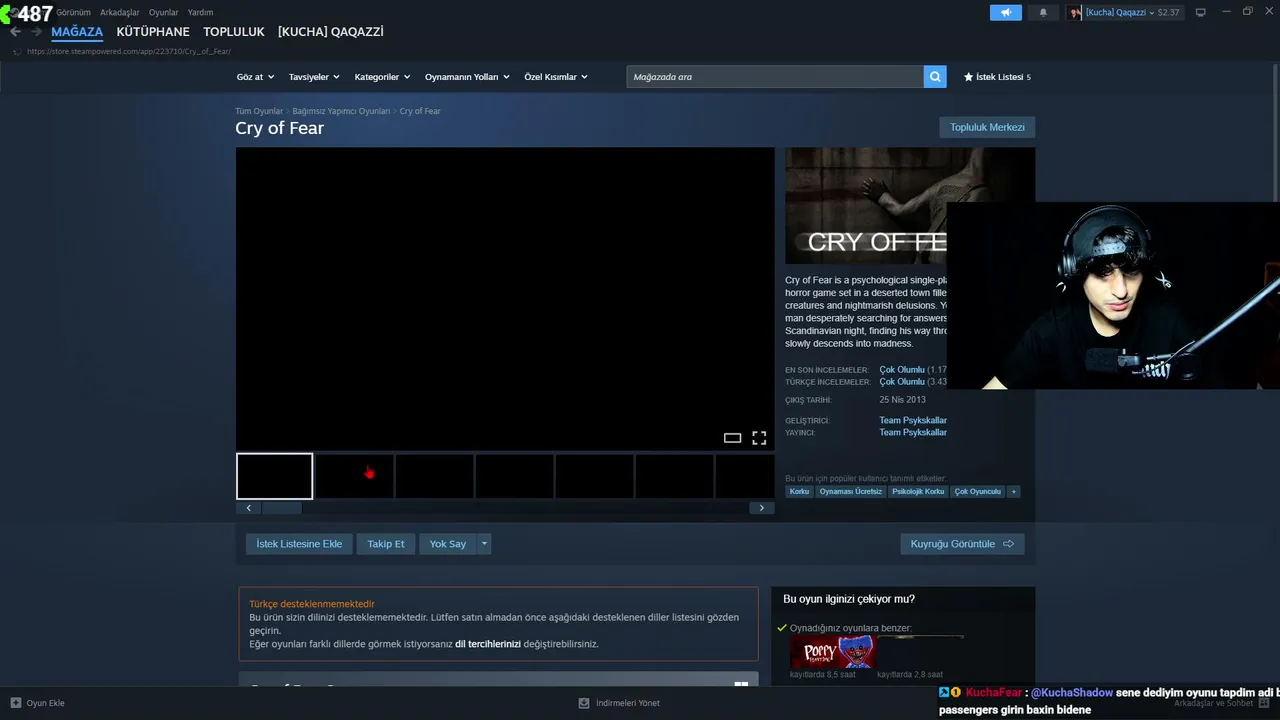Click the Bağımsız Yapımcı Oyunları breadcrumb

pos(341,111)
